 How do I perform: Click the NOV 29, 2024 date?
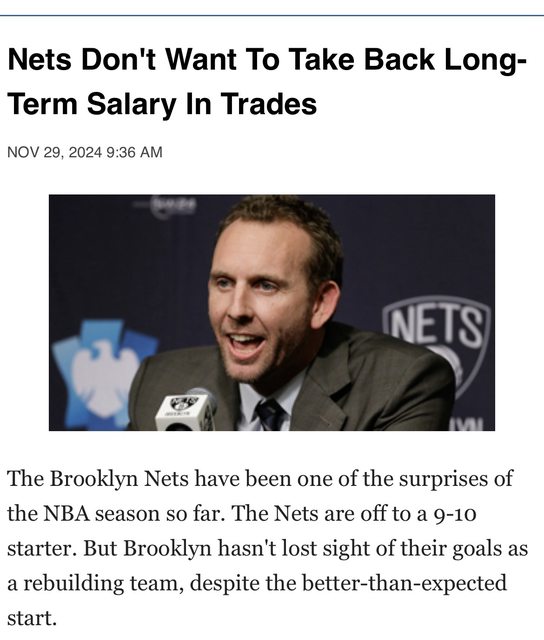pyautogui.click(x=54, y=152)
